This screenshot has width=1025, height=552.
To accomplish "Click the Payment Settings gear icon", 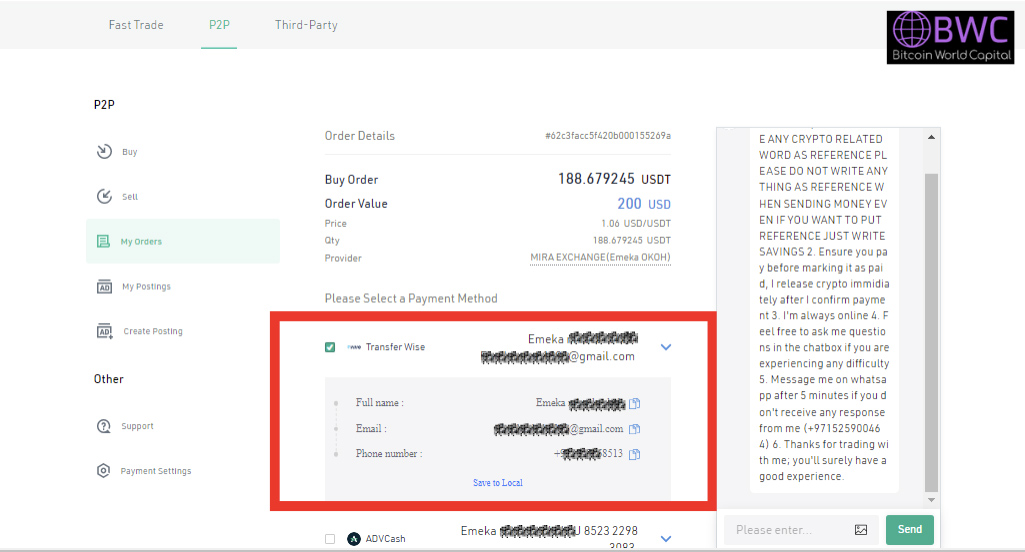I will click(103, 471).
